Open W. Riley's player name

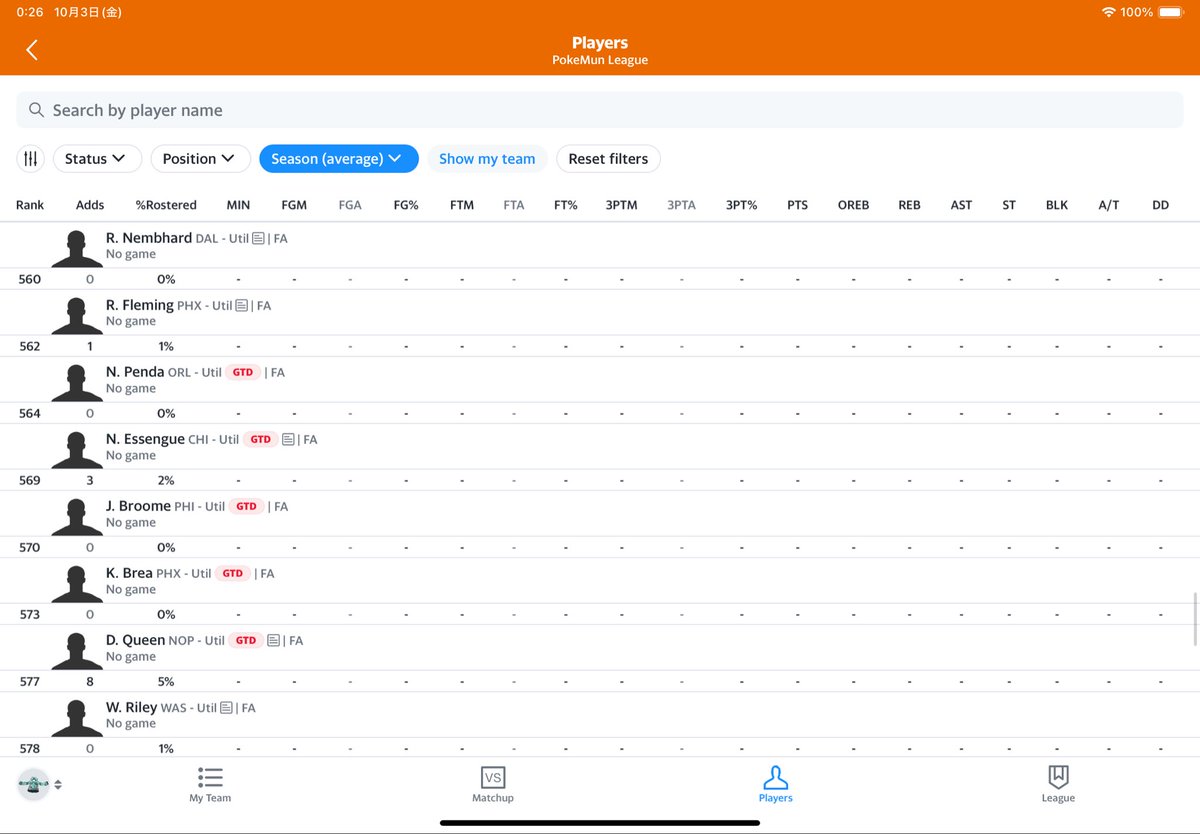pos(131,707)
